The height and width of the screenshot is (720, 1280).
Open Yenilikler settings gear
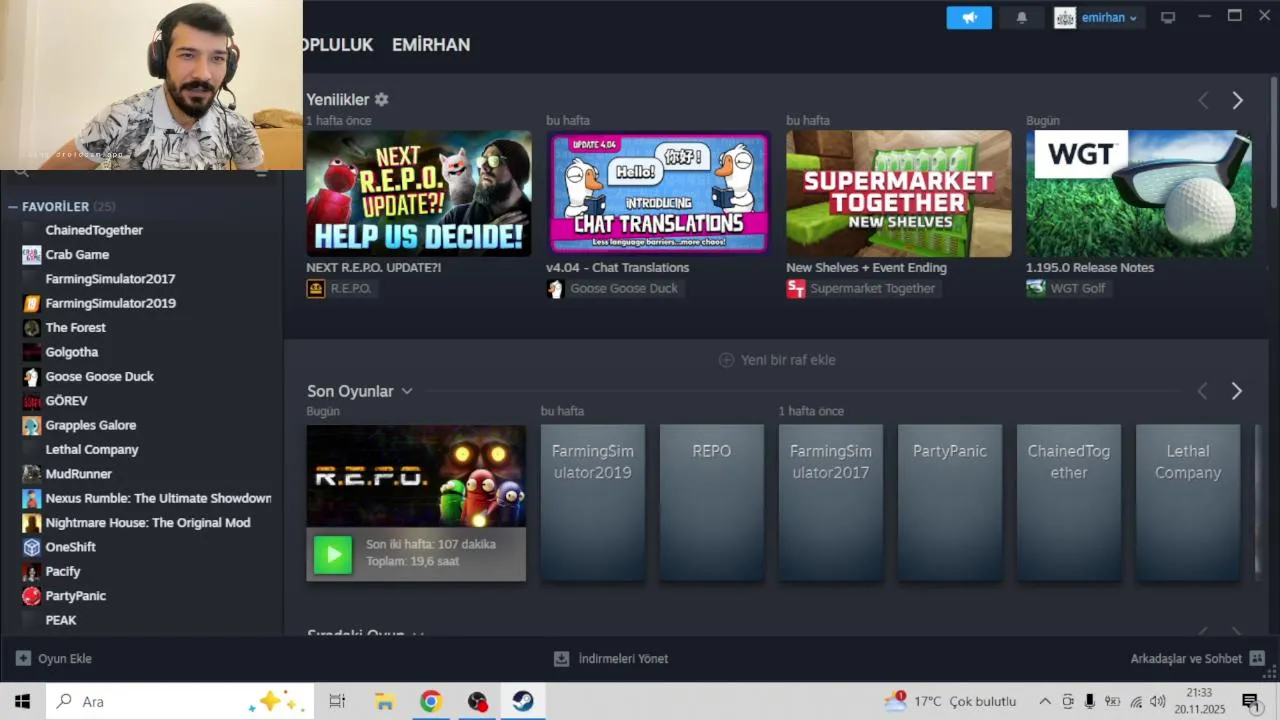(x=381, y=100)
